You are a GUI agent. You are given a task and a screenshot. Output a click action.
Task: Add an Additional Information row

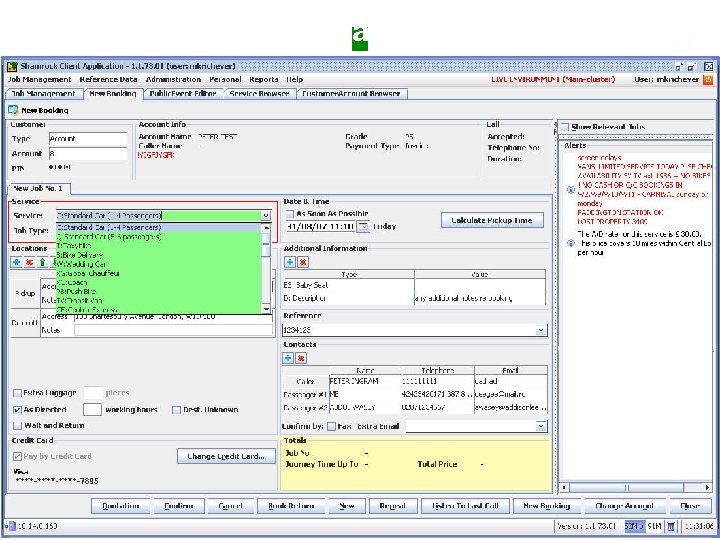coord(289,262)
